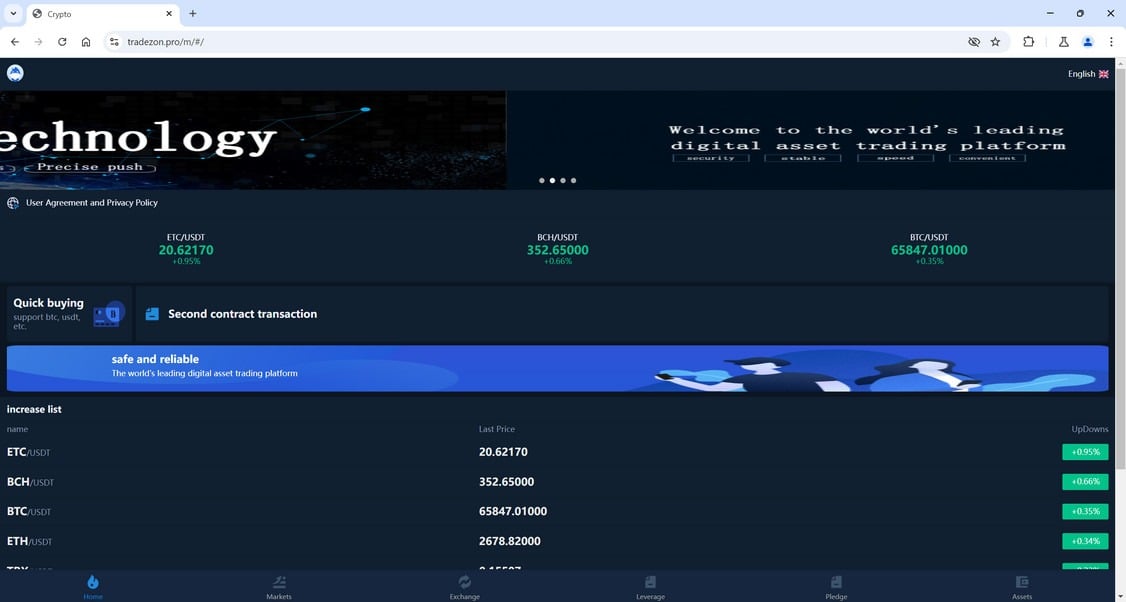Open a new browser tab with plus button
Screen dimensions: 1126x602
pyautogui.click(x=191, y=13)
